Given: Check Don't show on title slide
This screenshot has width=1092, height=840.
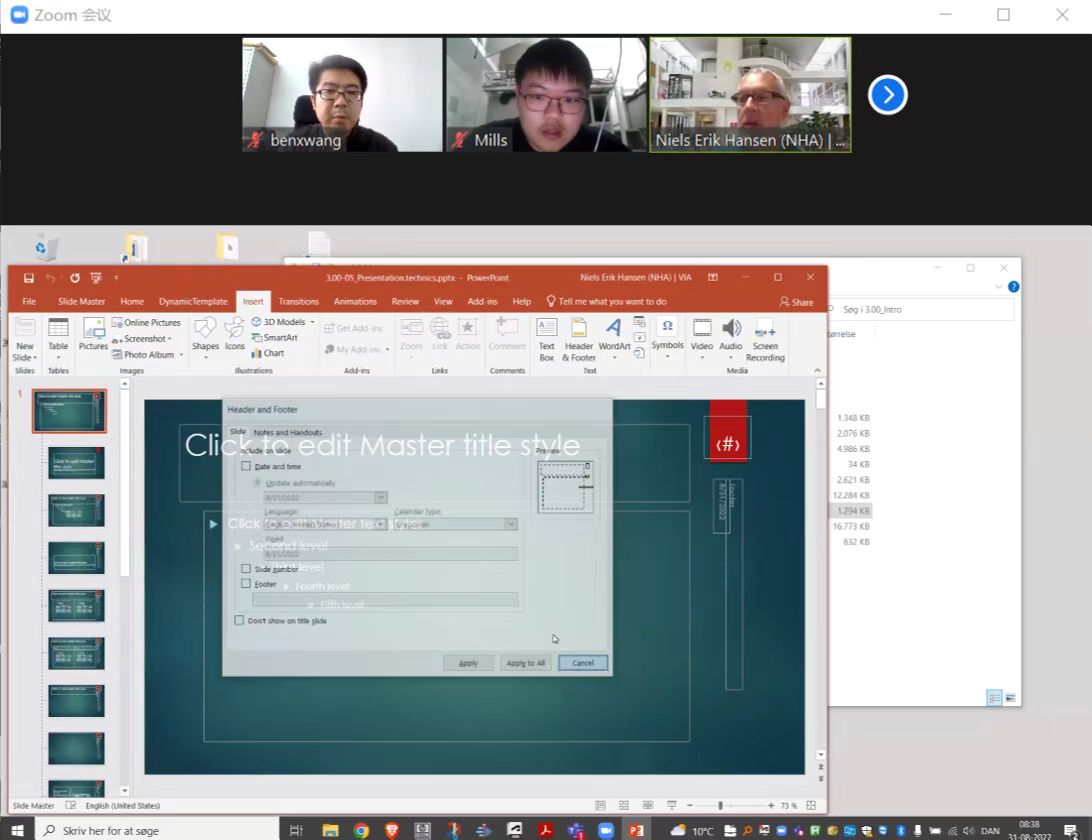Looking at the screenshot, I should (x=240, y=620).
